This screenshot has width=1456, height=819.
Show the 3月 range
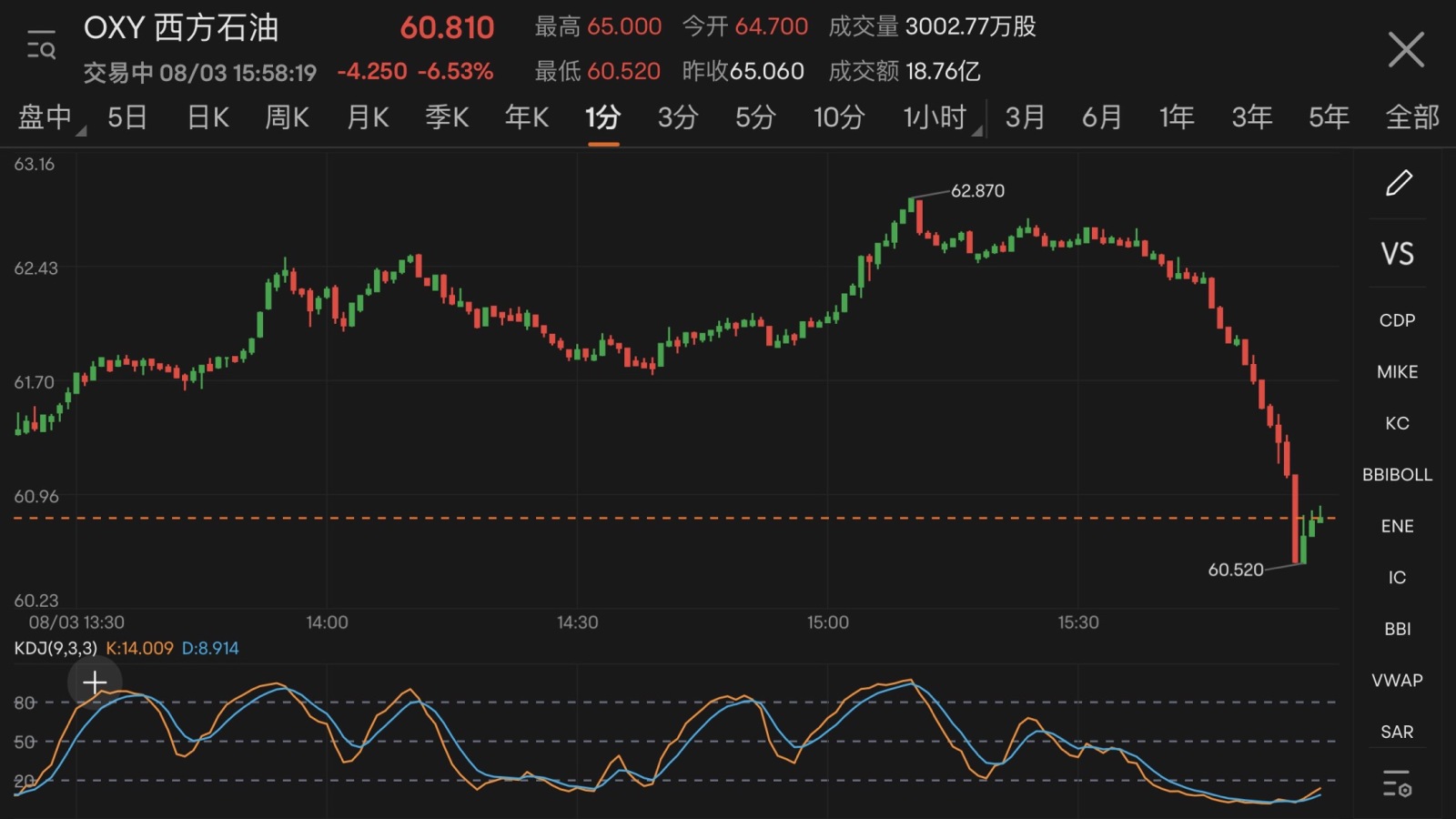[x=1025, y=117]
